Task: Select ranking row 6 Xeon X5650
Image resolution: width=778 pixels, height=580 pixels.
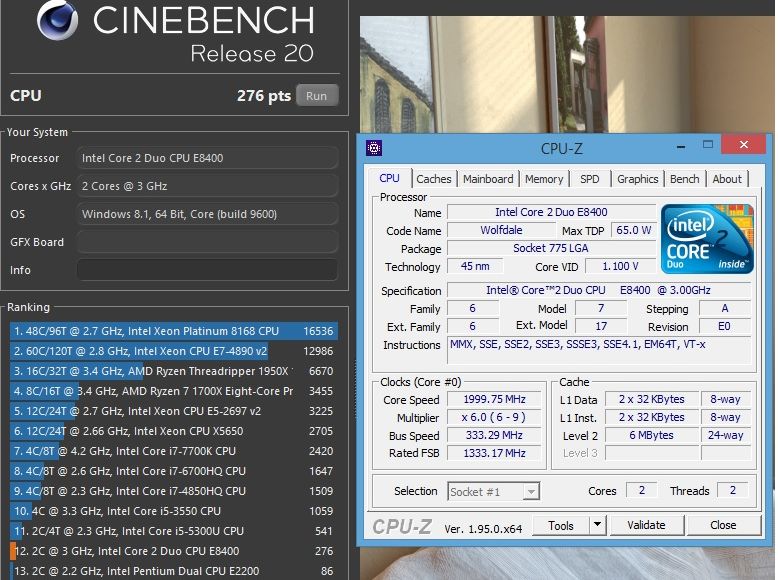Action: point(174,431)
